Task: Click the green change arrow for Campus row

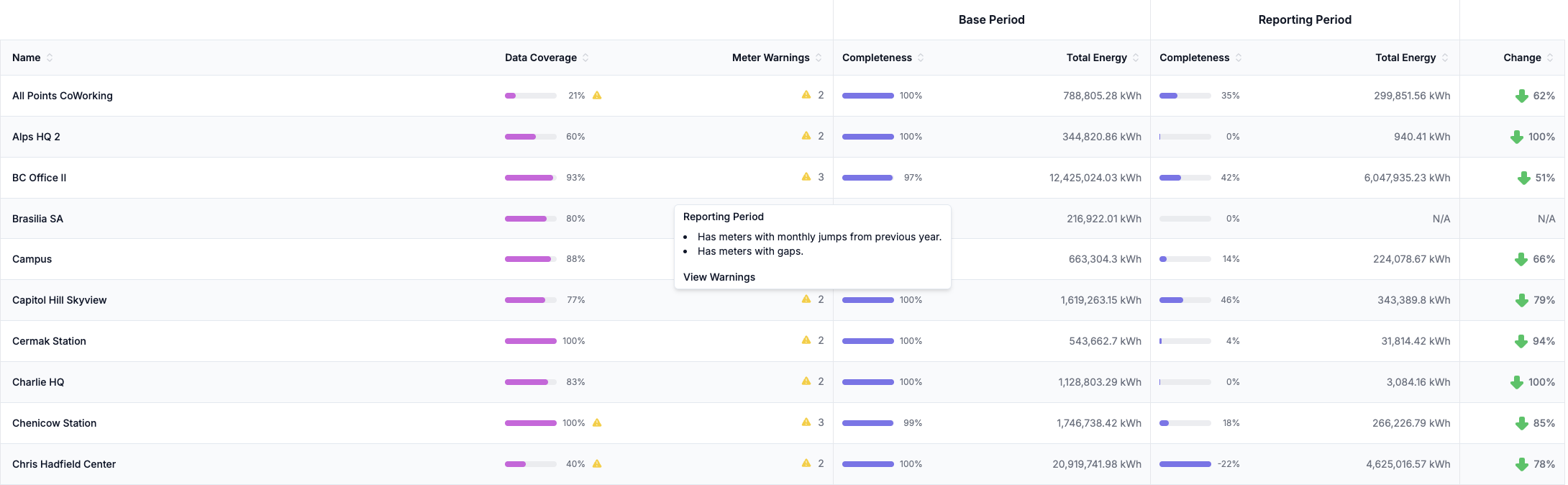Action: click(x=1521, y=259)
